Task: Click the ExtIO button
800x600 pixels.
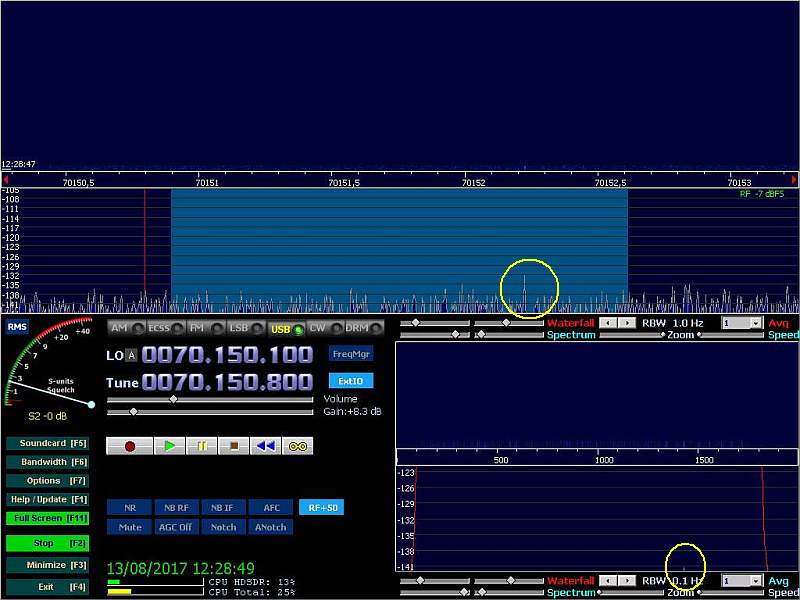Action: (350, 381)
